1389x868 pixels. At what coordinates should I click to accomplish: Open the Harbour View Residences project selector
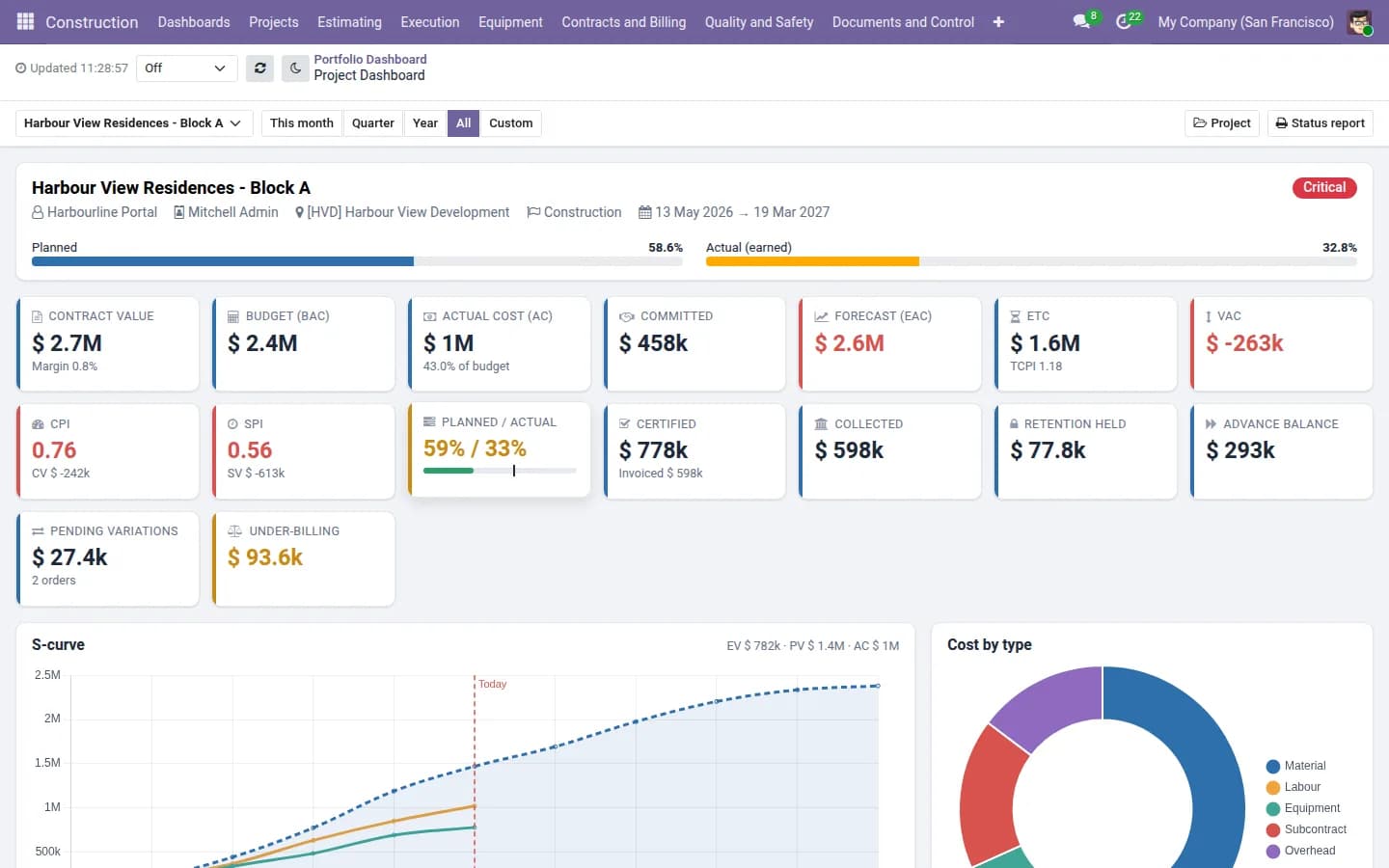(x=134, y=123)
